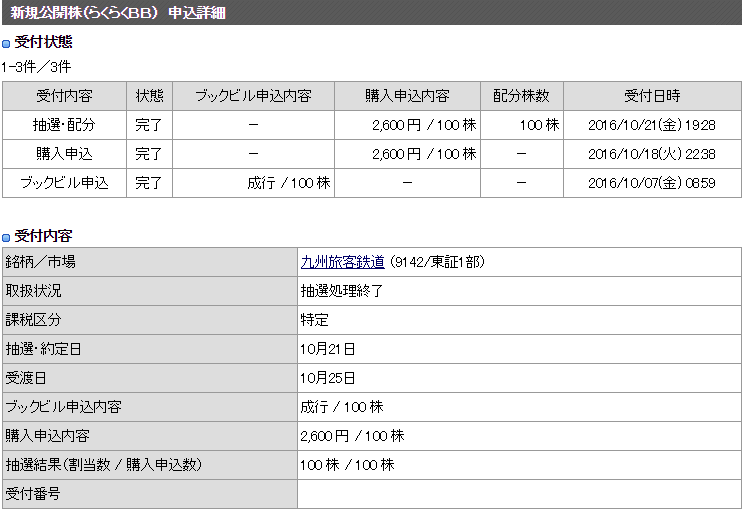Click the 抽選処理終了 status value

point(342,291)
